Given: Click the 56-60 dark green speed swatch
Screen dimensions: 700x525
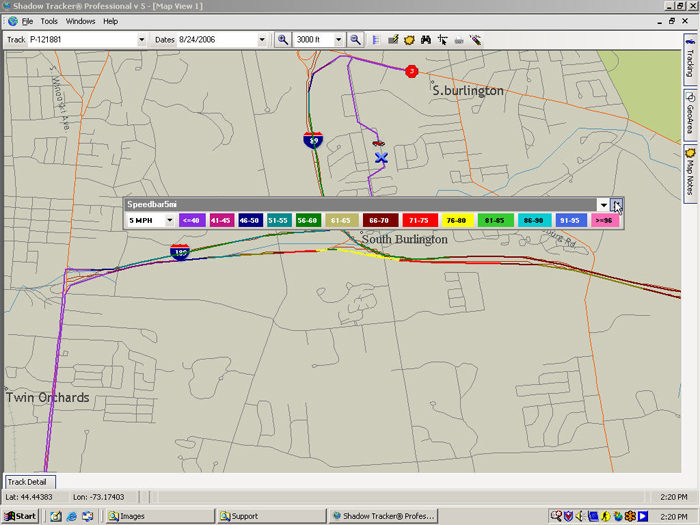Looking at the screenshot, I should 308,220.
